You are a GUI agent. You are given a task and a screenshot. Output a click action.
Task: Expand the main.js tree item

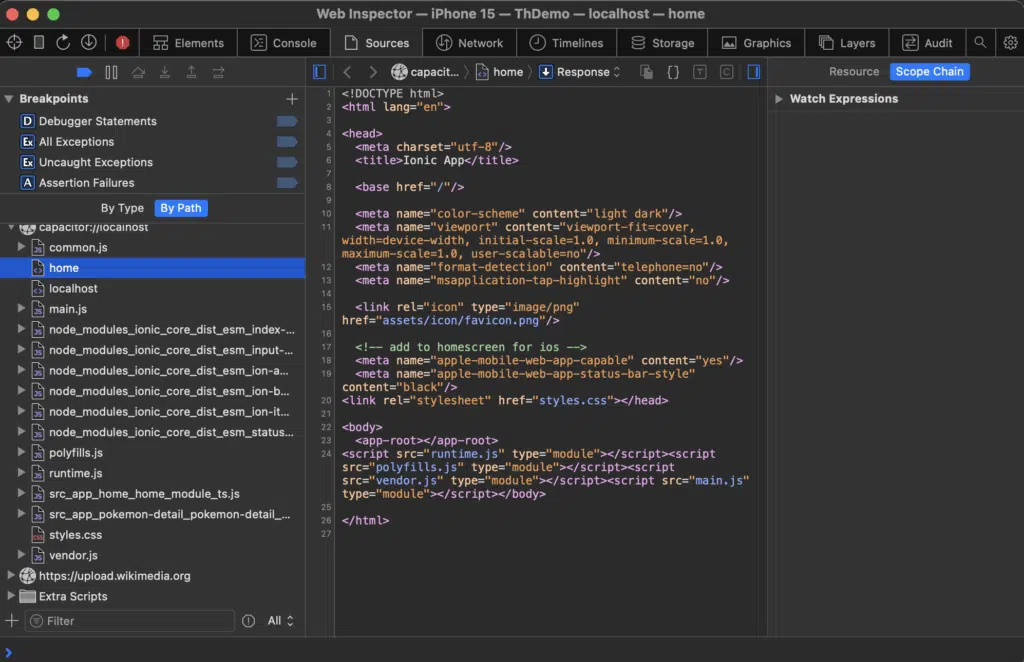(x=22, y=309)
